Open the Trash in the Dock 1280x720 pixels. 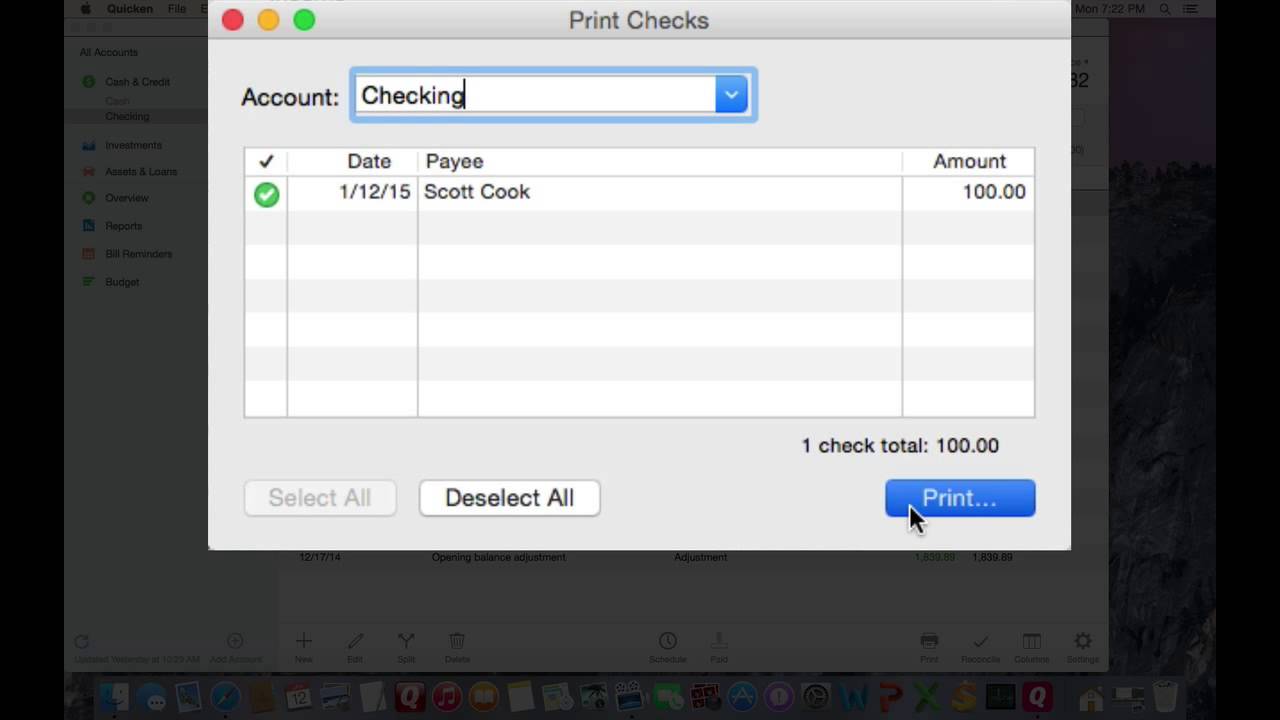click(x=1165, y=697)
